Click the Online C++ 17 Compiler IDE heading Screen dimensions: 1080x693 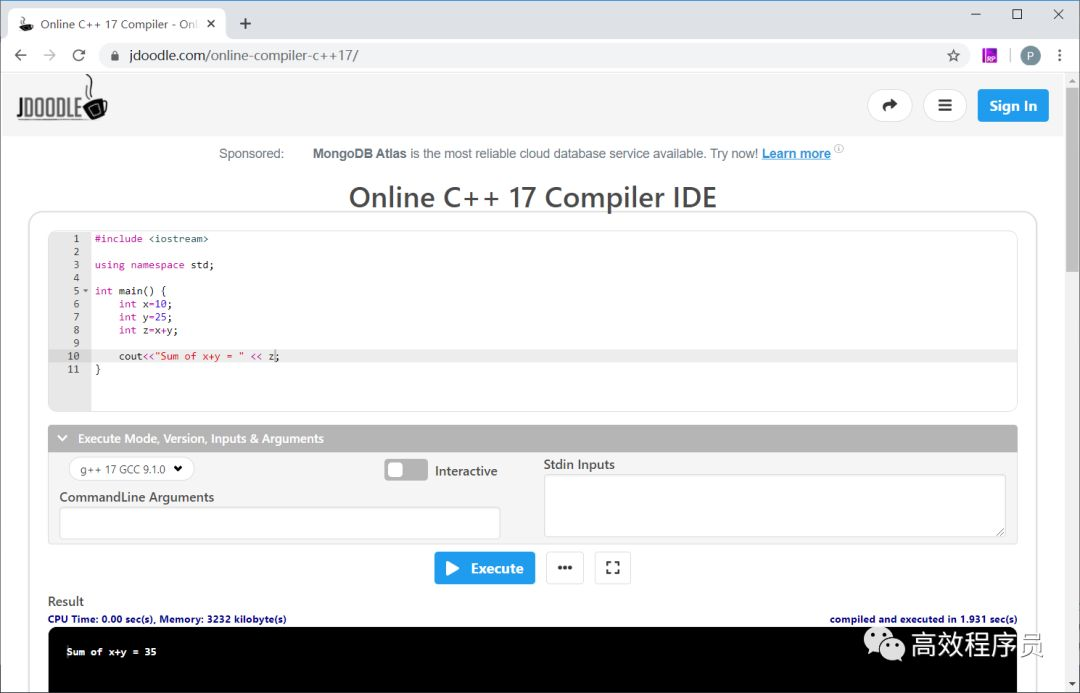pyautogui.click(x=532, y=198)
